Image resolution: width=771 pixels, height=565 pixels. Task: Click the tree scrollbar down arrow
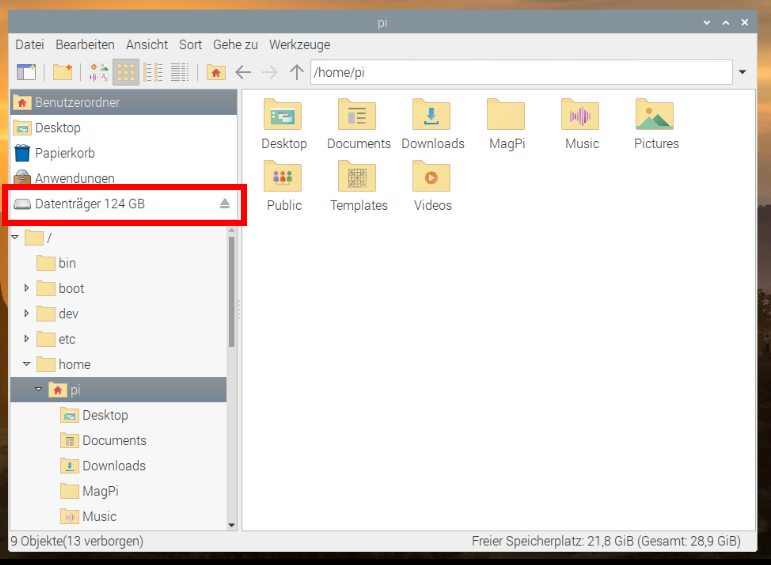point(232,525)
